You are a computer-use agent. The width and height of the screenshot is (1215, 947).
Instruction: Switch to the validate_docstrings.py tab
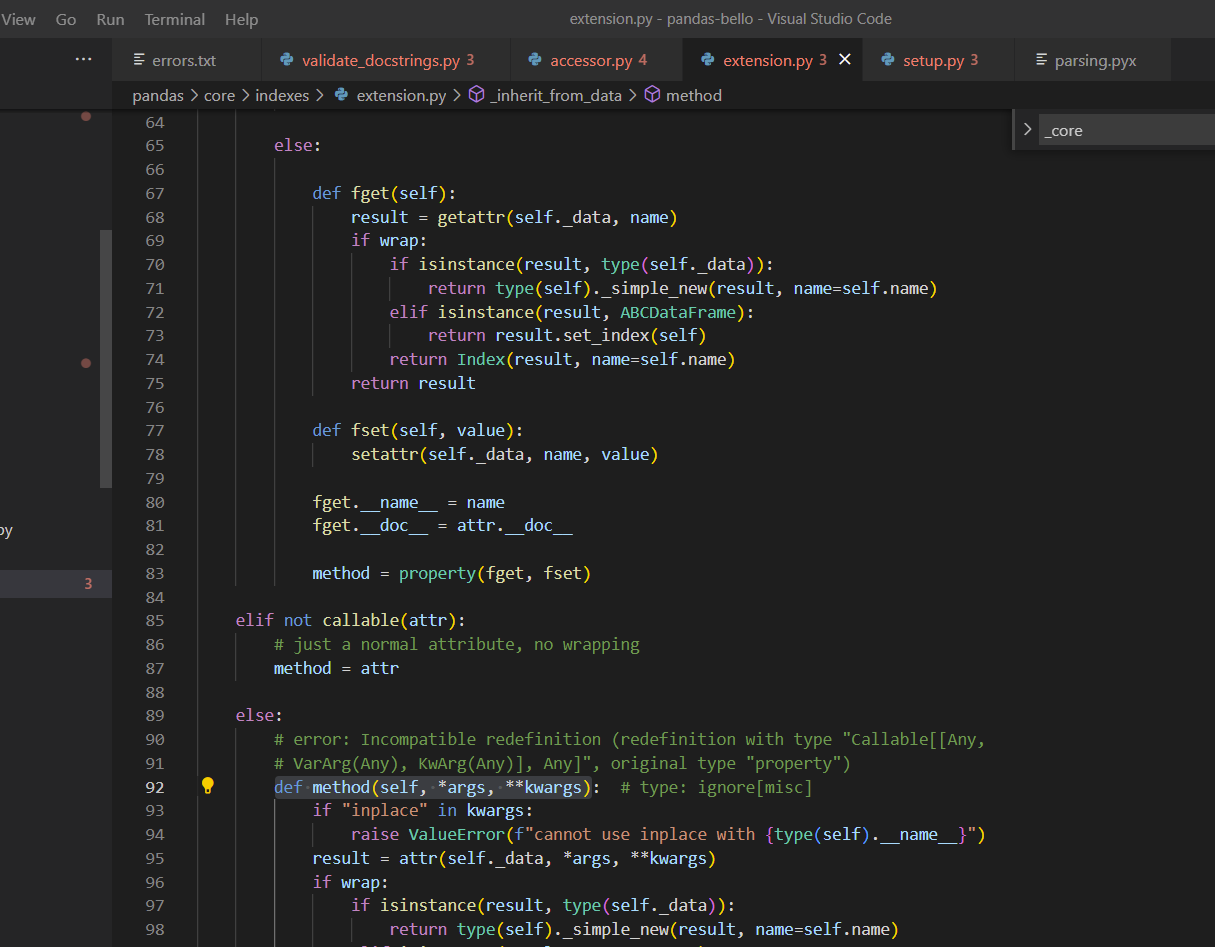[x=386, y=60]
